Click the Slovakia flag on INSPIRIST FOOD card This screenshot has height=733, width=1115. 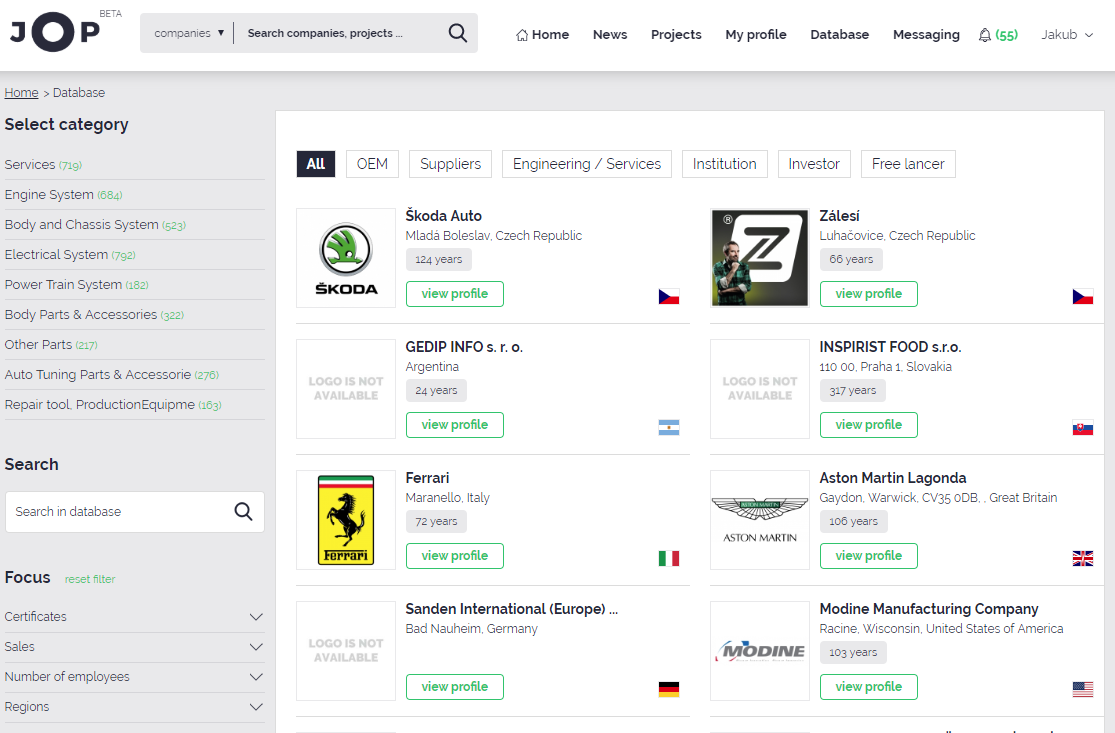[x=1082, y=427]
